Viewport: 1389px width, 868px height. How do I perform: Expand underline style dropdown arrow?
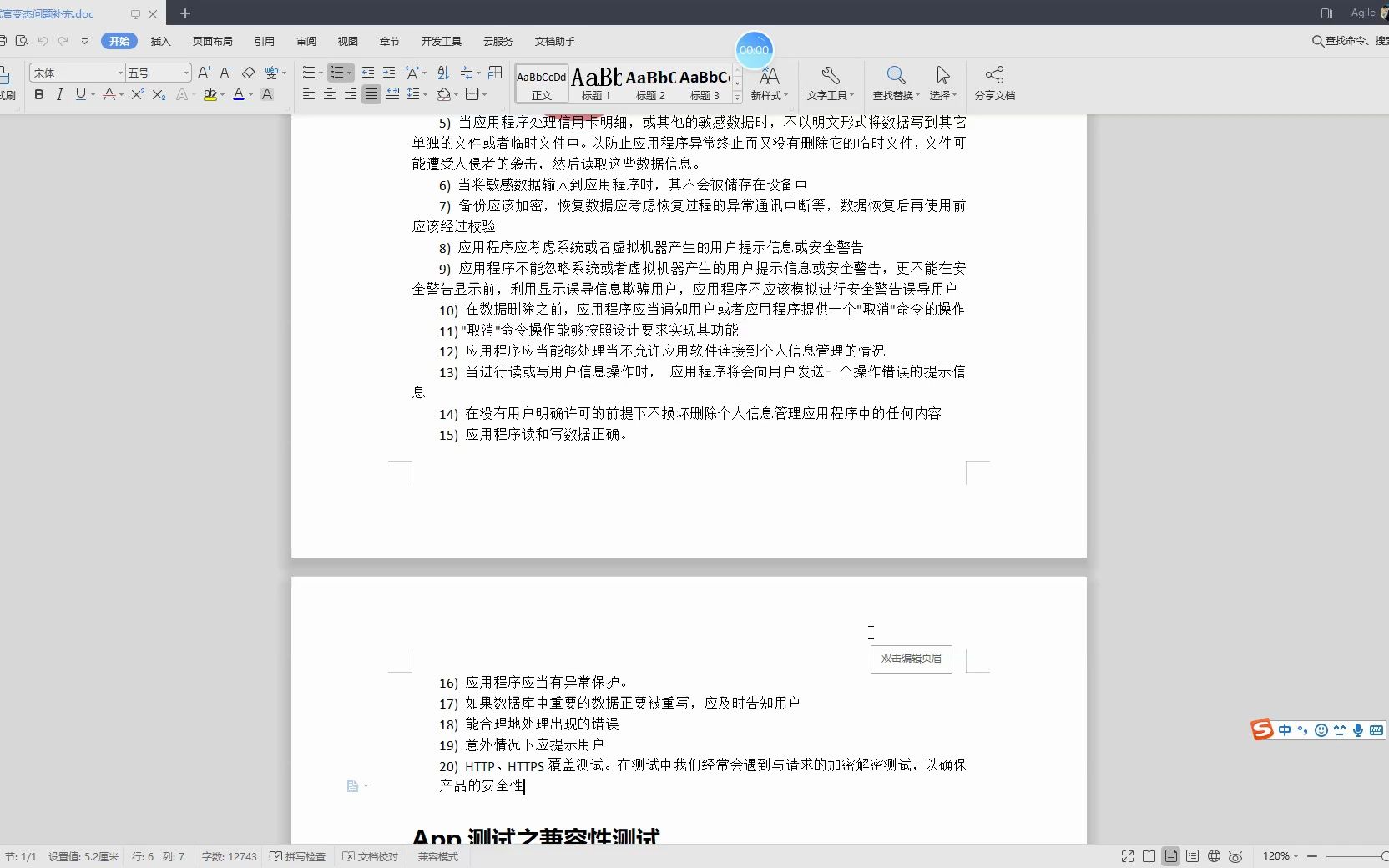(x=93, y=96)
